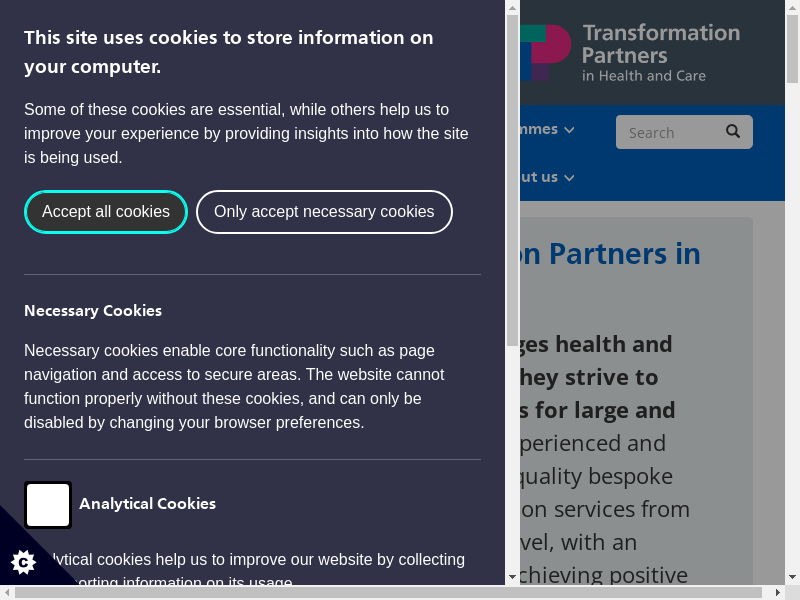
Task: Choose Only accept necessary cookies
Action: 324,212
